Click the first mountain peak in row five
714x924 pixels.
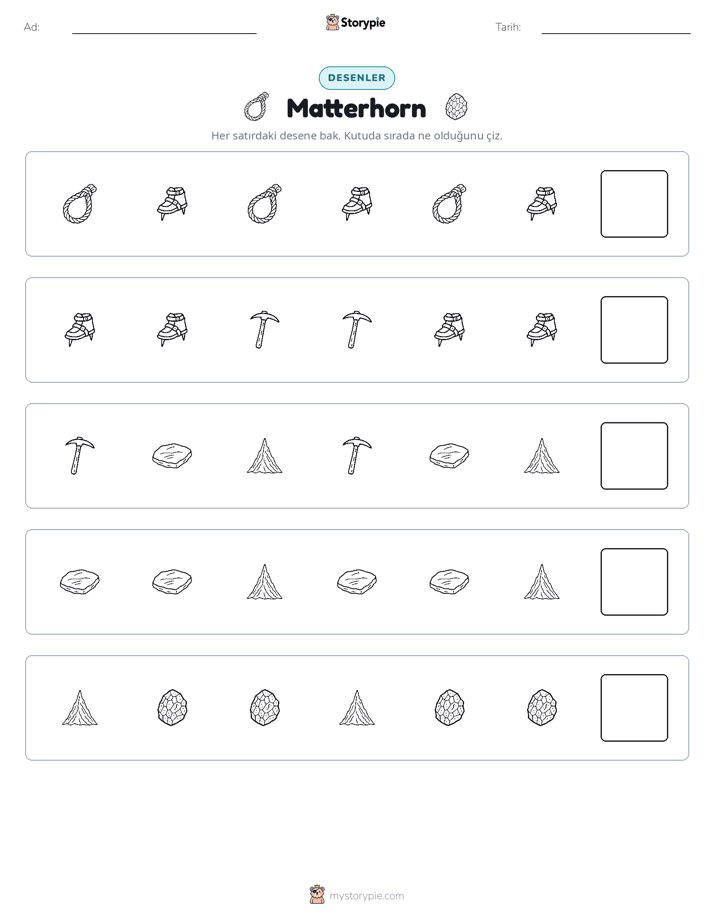pos(80,708)
